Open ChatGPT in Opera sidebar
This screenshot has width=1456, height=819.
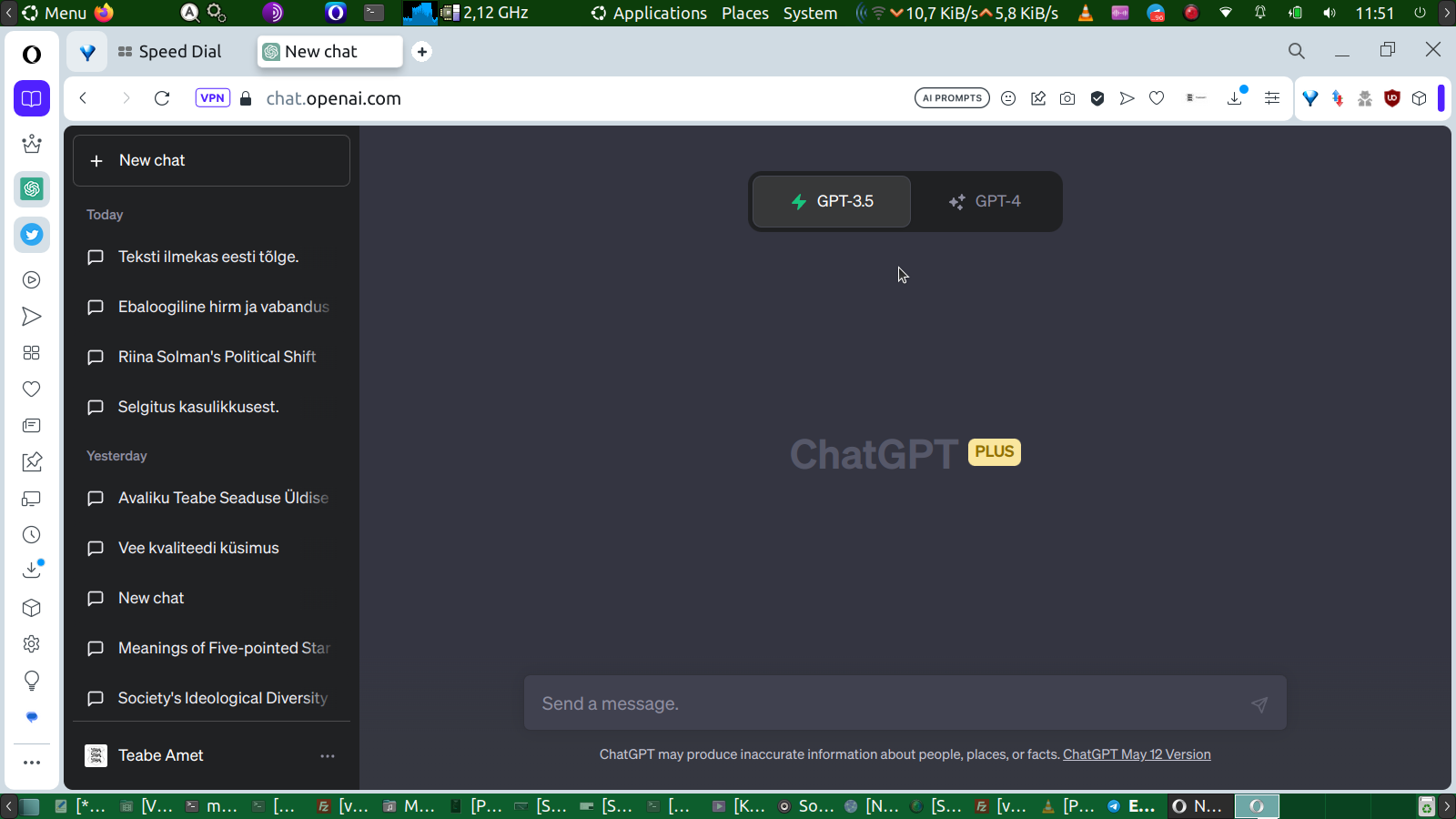tap(32, 189)
